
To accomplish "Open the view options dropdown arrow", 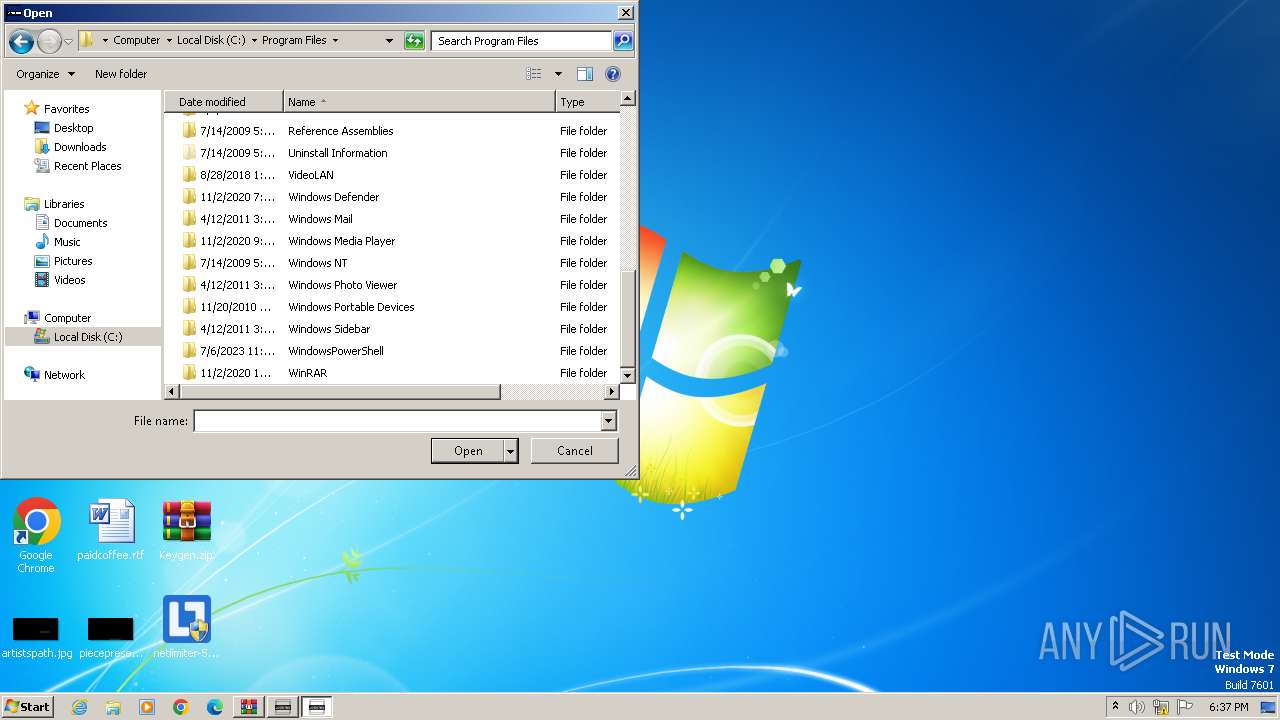I will tap(558, 74).
